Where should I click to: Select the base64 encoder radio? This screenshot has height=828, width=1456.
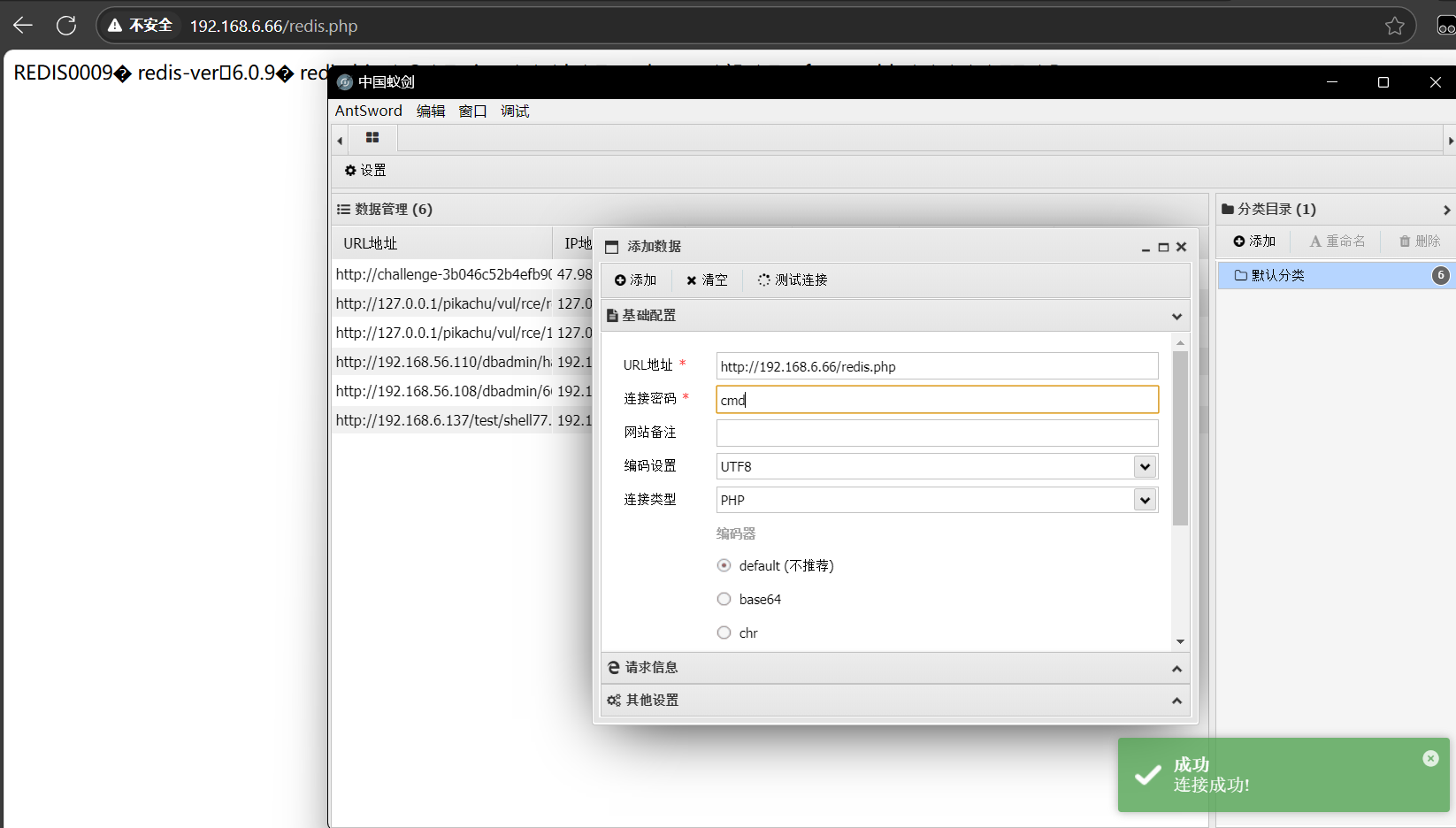point(724,599)
